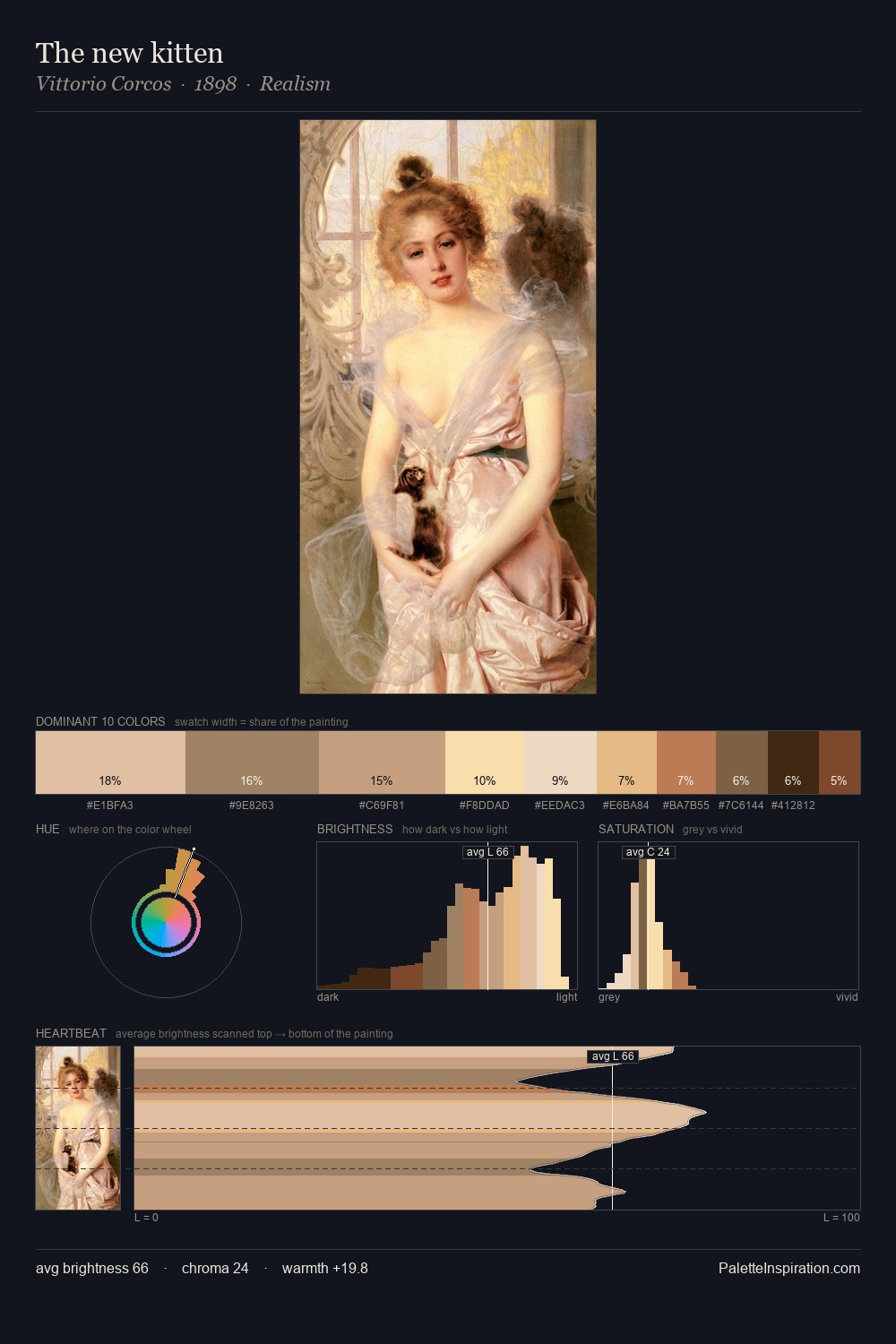Viewport: 896px width, 1344px height.
Task: Click the HEARTBEAT section heading
Action: (x=71, y=1033)
